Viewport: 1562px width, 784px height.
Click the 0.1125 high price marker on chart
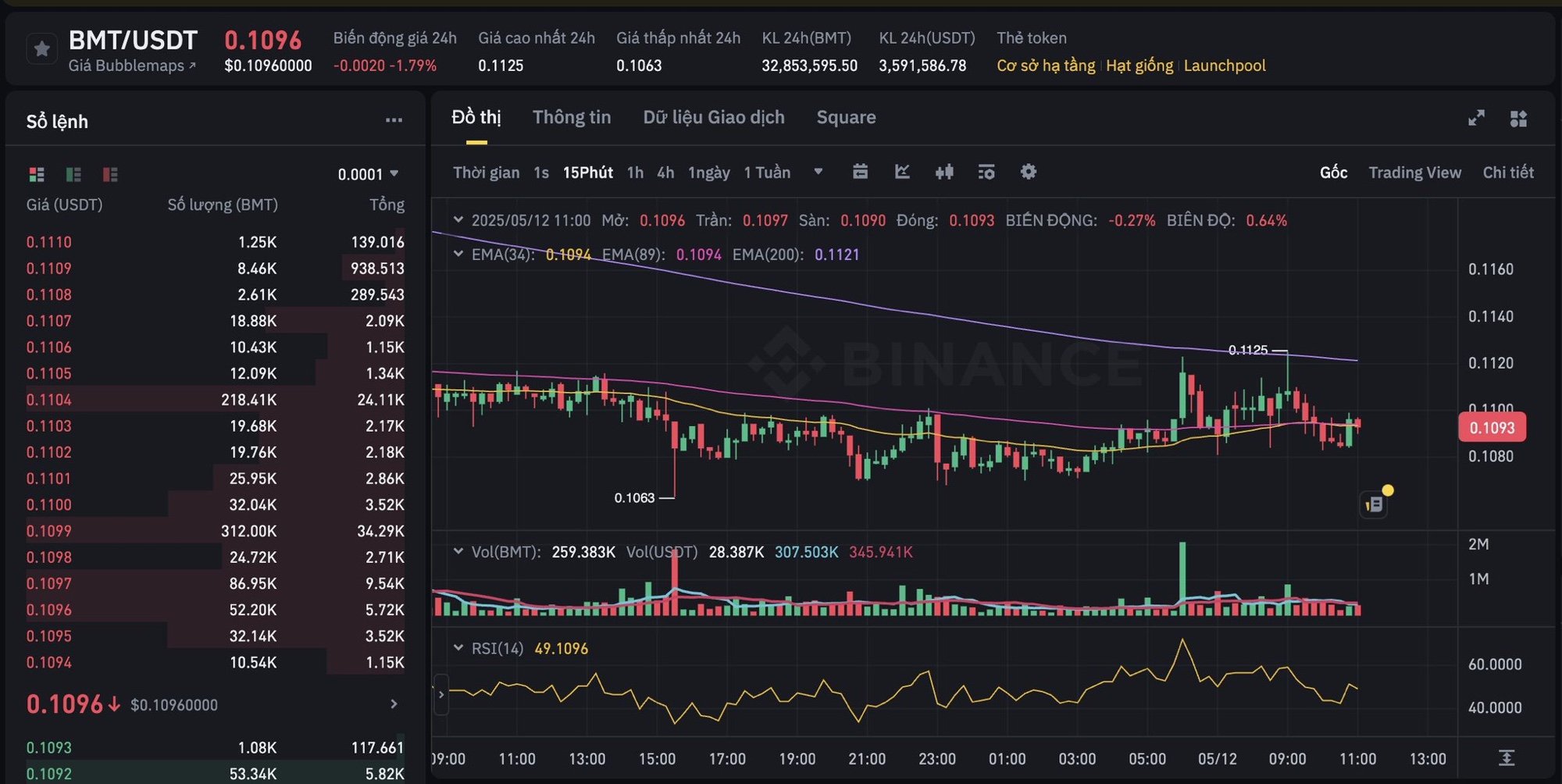tap(1248, 350)
